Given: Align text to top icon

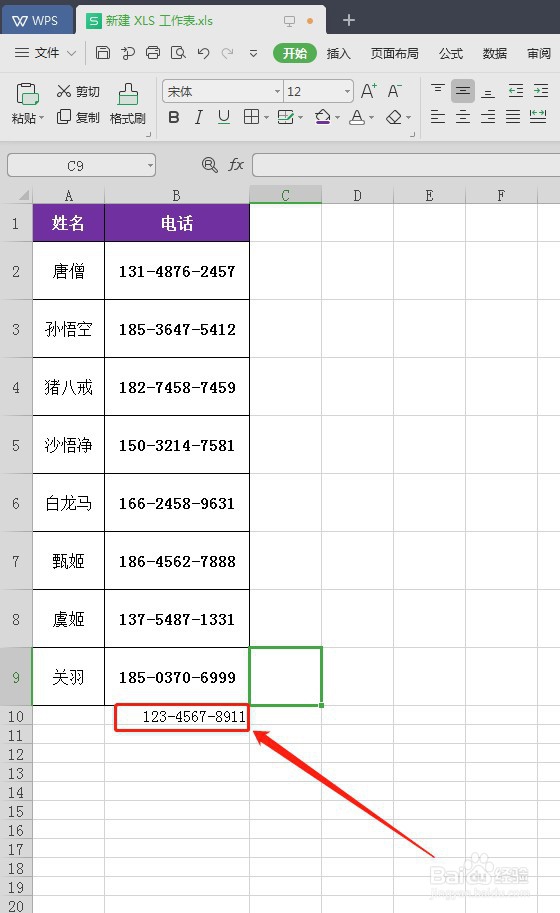Looking at the screenshot, I should click(438, 91).
